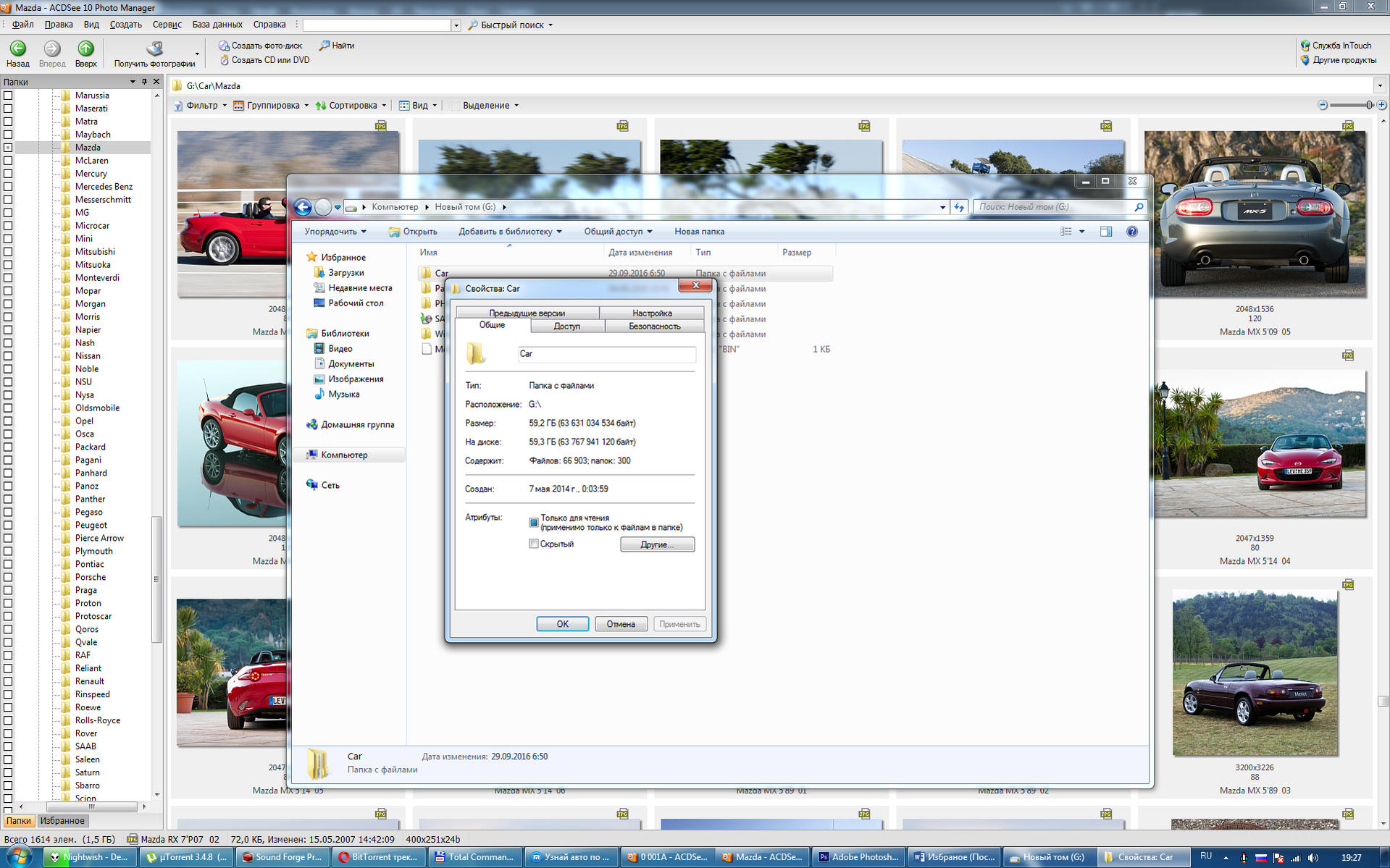Enable the Hidden attribute checkbox

(x=534, y=544)
